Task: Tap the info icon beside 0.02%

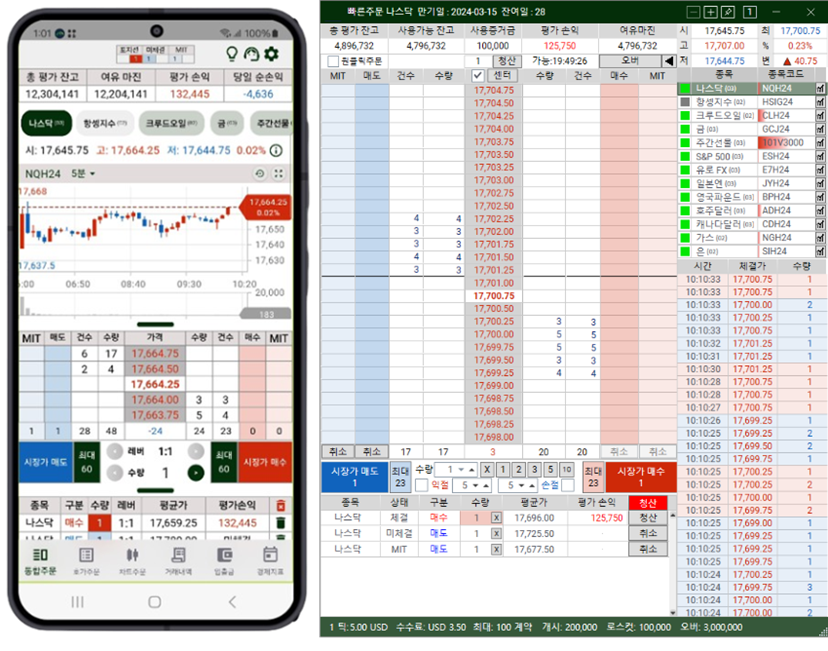Action: (x=276, y=150)
